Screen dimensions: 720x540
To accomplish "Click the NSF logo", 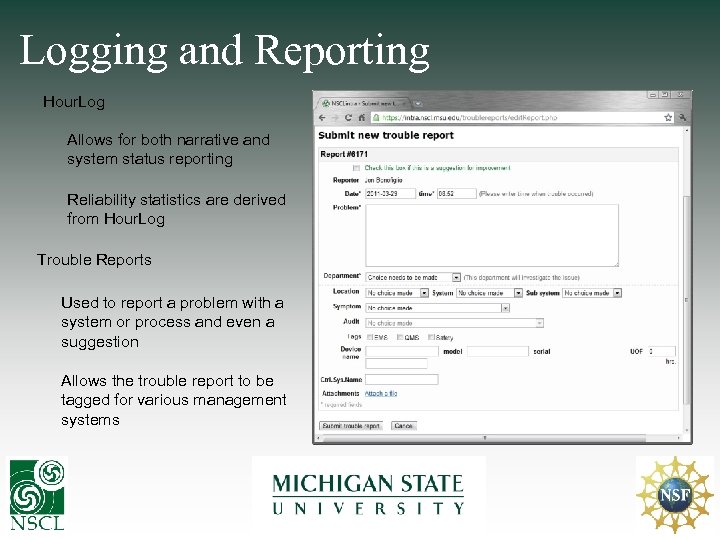I will coord(675,495).
